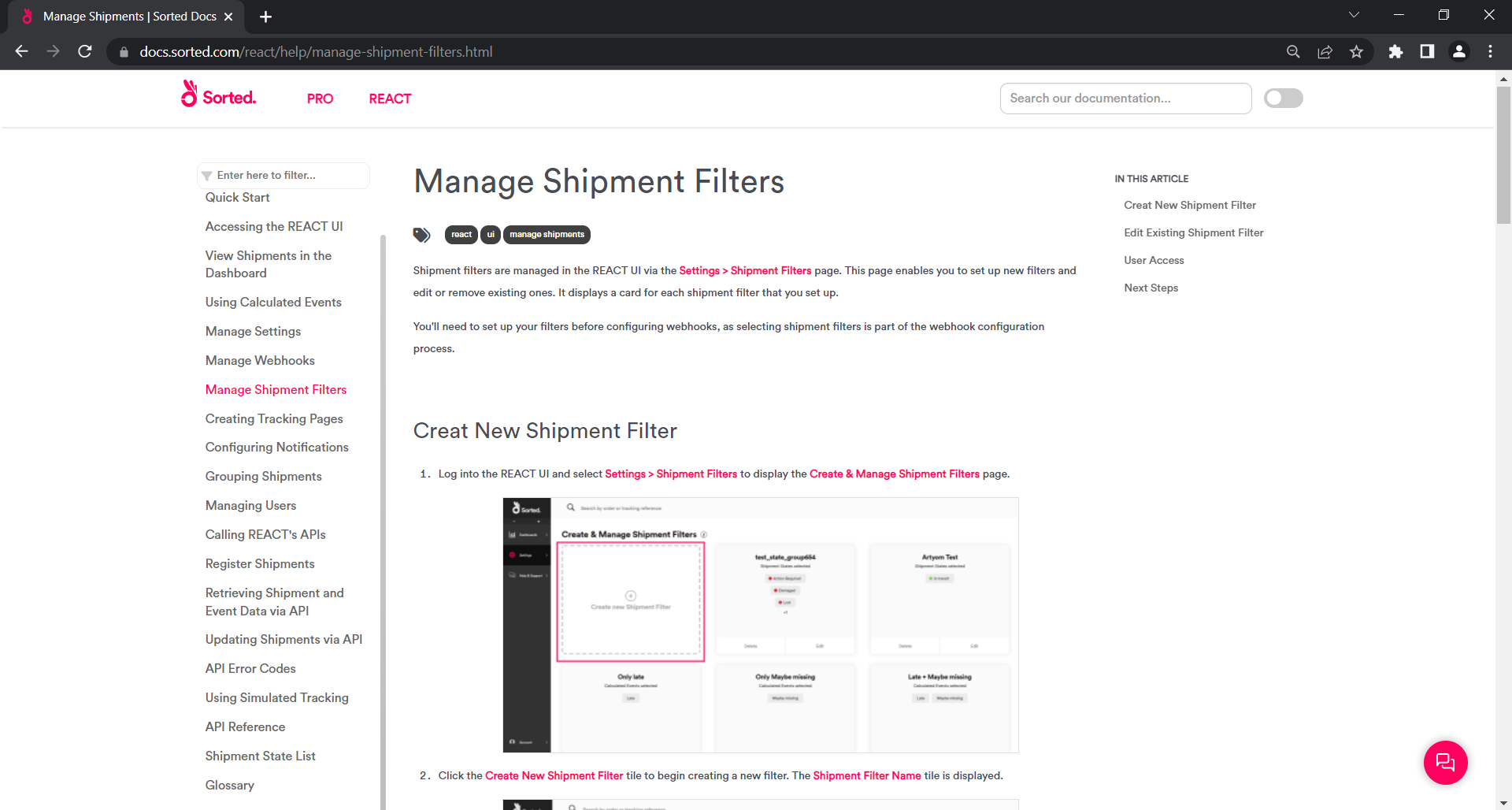Click the filter funnel icon in sidebar
The width and height of the screenshot is (1512, 810).
pos(207,176)
